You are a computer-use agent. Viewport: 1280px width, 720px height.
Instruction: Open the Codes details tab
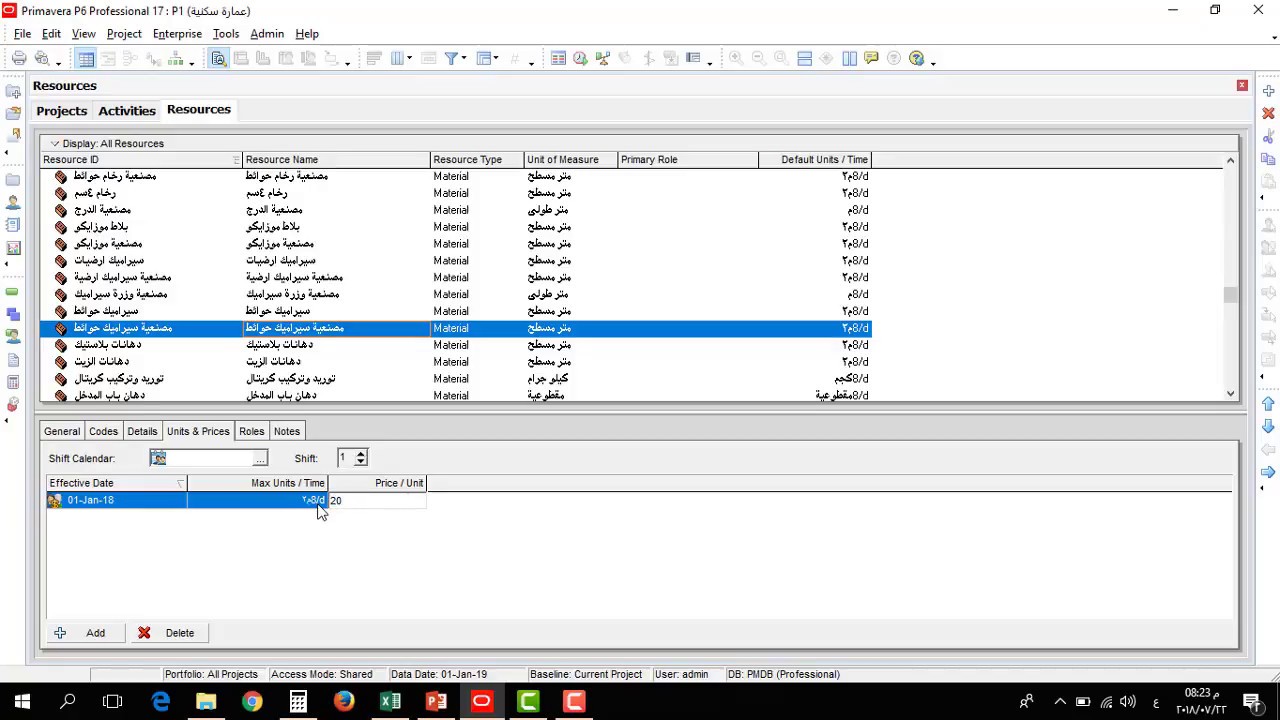pyautogui.click(x=103, y=431)
